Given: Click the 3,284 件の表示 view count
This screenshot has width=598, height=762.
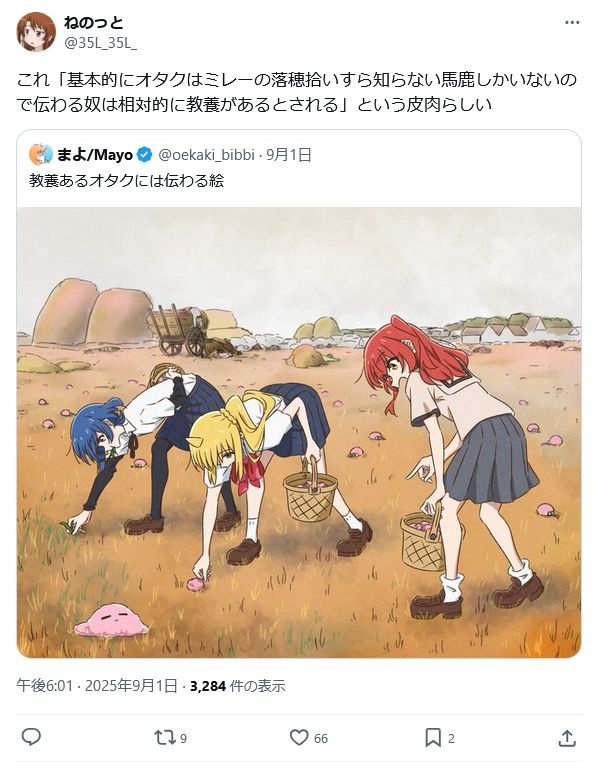Looking at the screenshot, I should [x=238, y=686].
